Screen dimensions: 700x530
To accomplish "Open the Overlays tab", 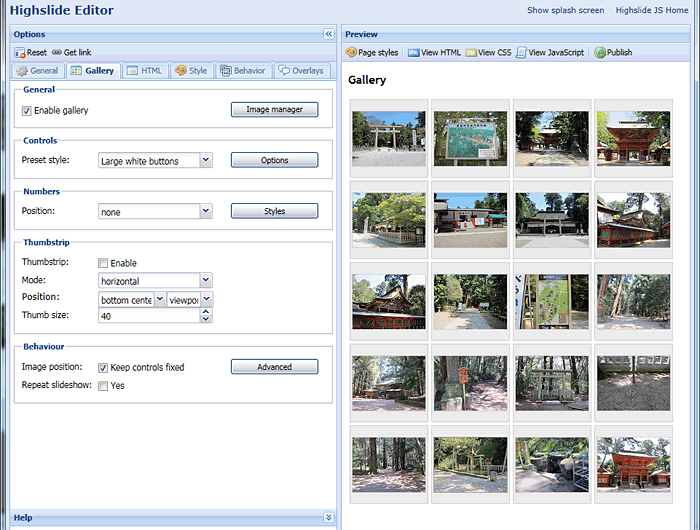I will 301,71.
